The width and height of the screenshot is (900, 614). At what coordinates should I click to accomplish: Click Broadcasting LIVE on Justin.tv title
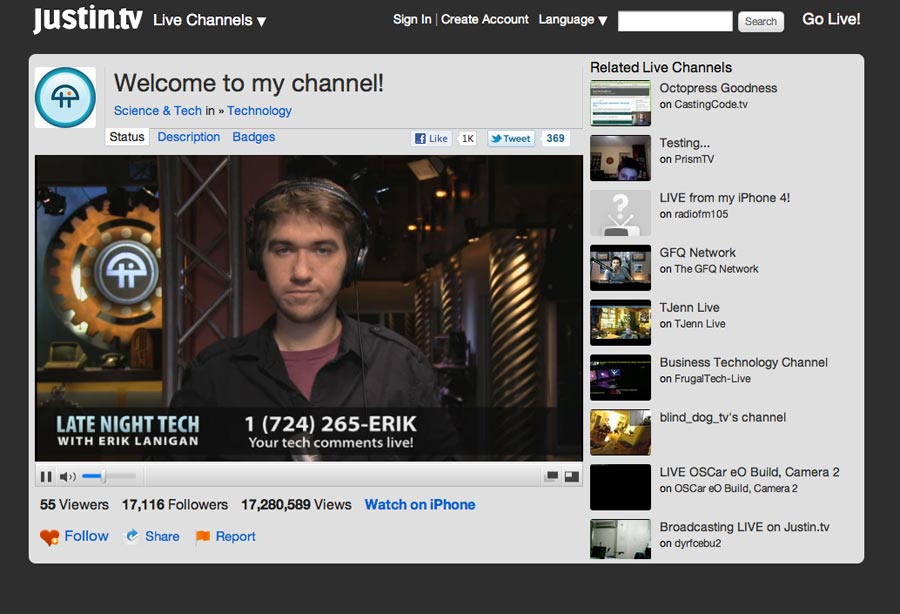(744, 527)
